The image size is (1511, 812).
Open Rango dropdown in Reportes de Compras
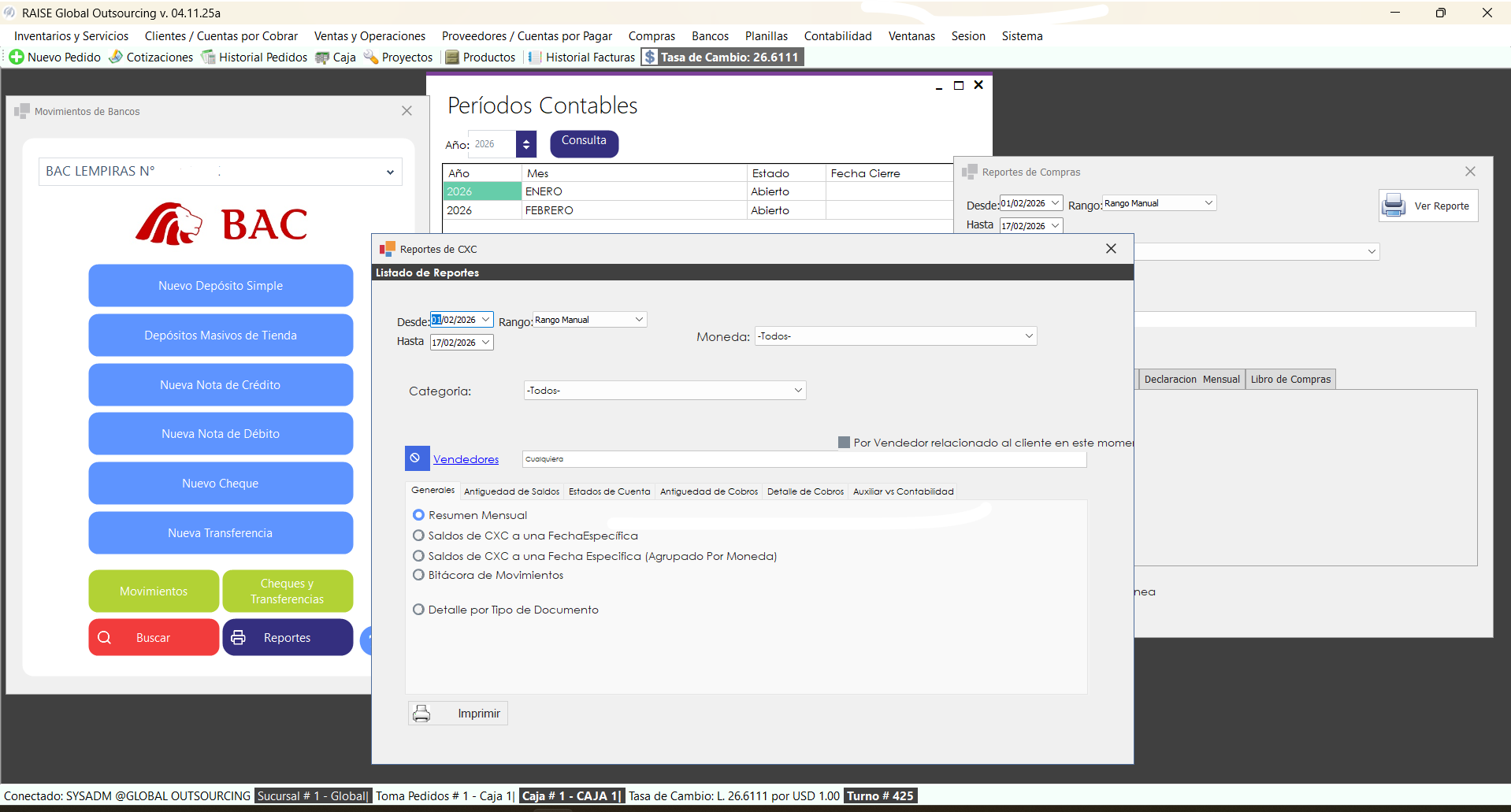click(1208, 203)
